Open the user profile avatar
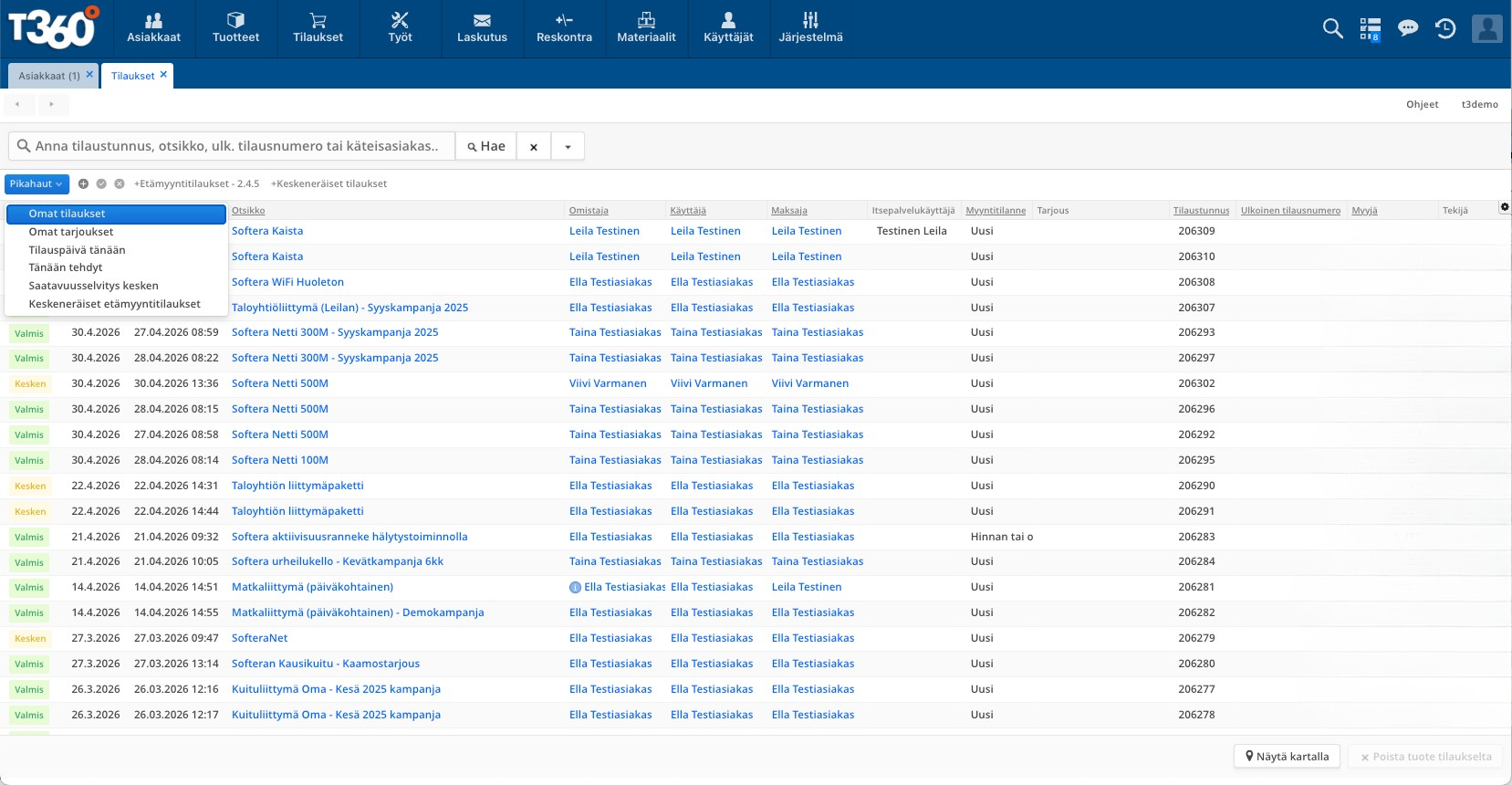Screen dimensions: 1512x785 click(x=1486, y=28)
